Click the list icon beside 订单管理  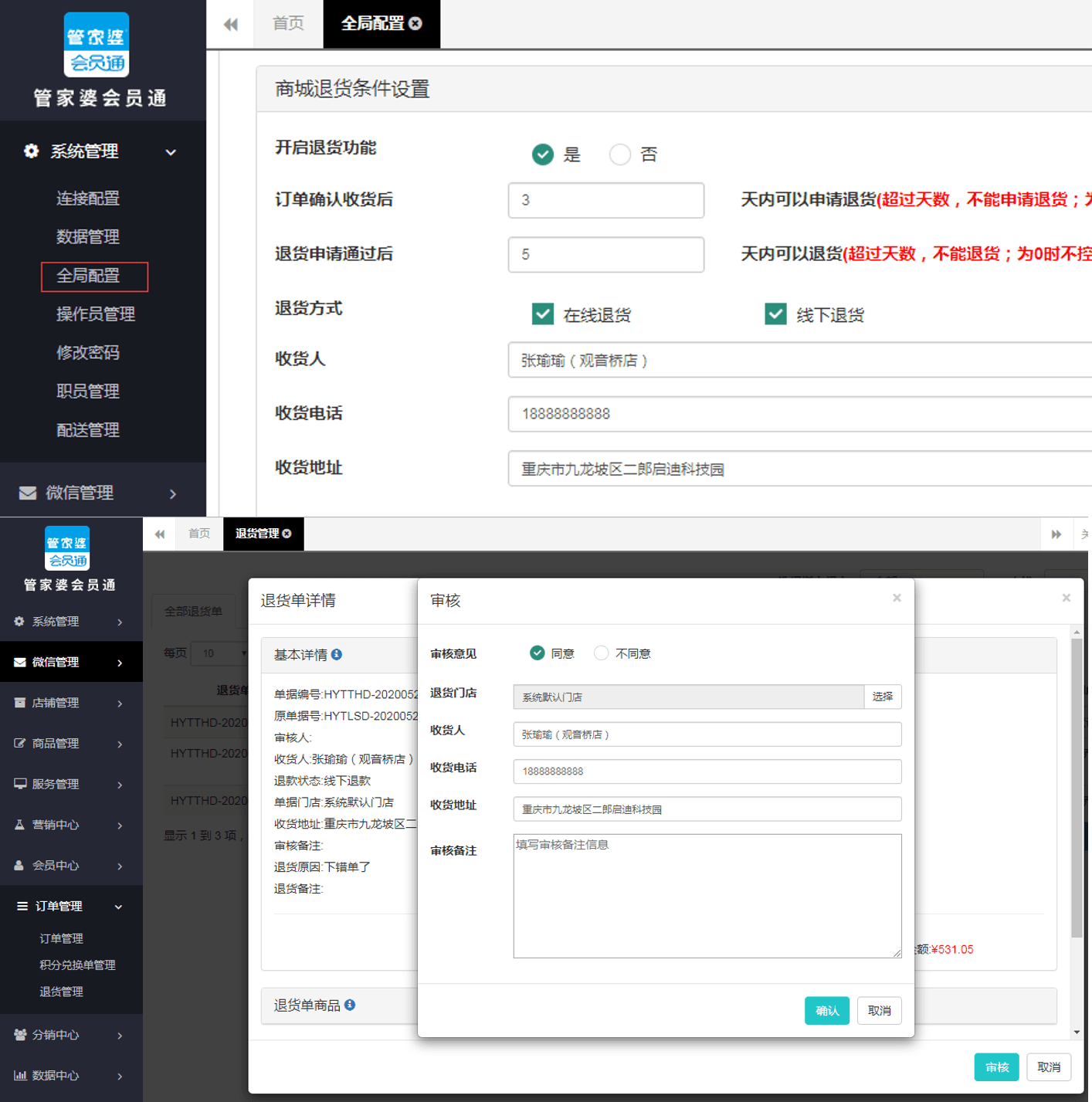(x=22, y=906)
